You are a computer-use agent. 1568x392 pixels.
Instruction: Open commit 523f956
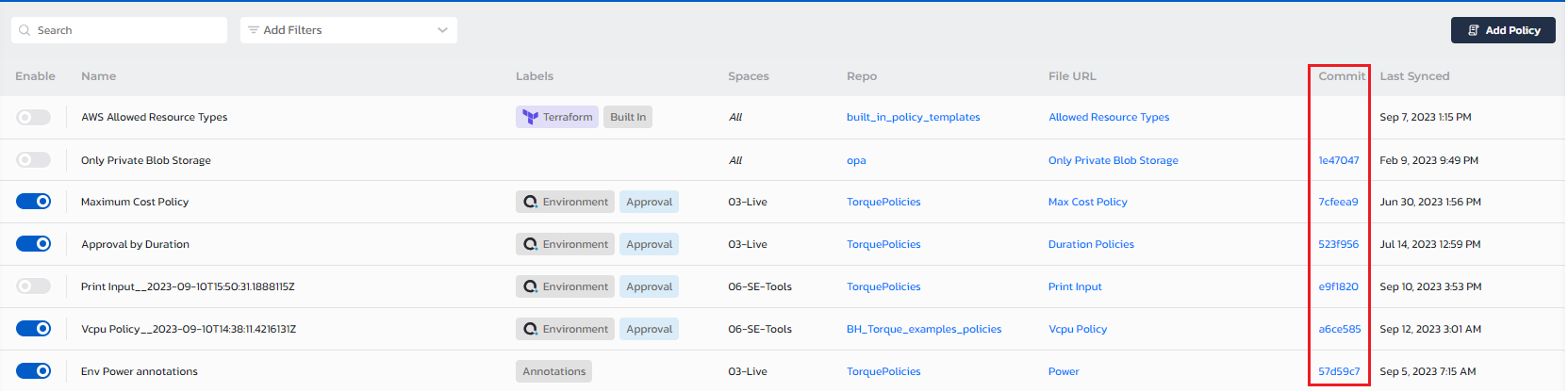click(x=1339, y=244)
